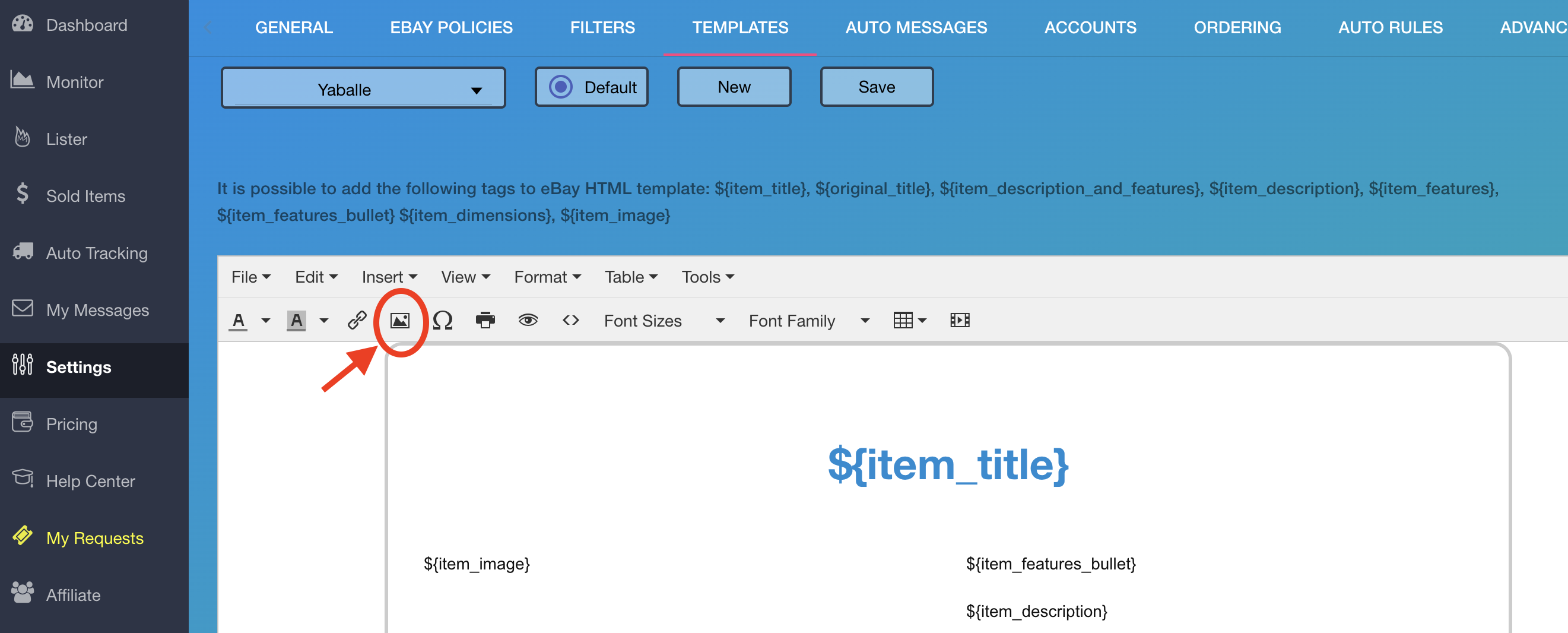Click the Save button

tap(876, 87)
